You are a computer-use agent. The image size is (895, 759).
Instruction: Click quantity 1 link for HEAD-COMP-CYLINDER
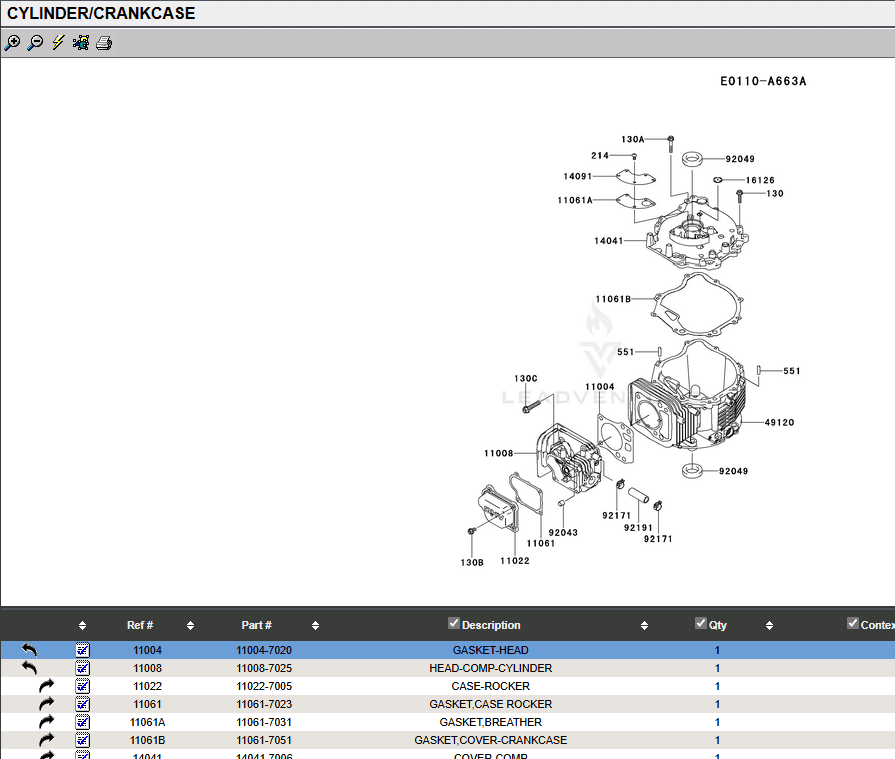point(717,668)
